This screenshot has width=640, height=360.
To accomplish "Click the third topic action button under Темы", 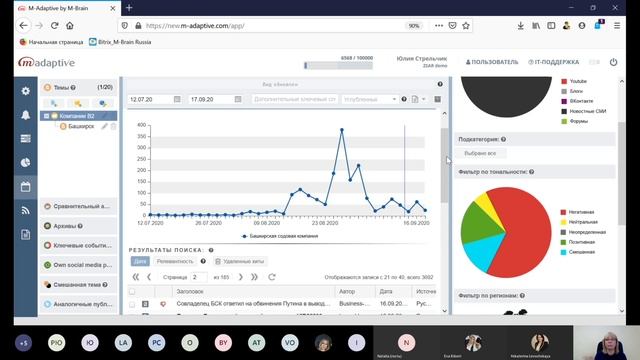I will tap(103, 103).
